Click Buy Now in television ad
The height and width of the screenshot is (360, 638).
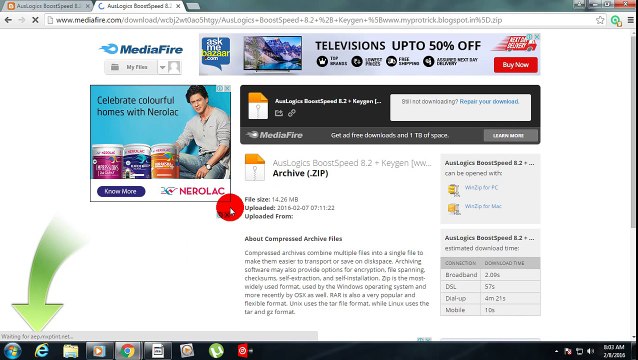(x=516, y=65)
